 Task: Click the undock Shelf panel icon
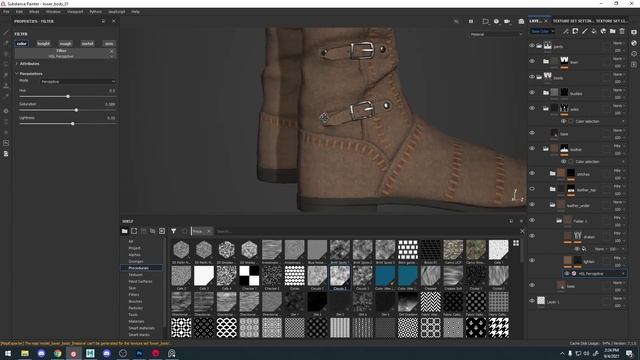click(511, 221)
